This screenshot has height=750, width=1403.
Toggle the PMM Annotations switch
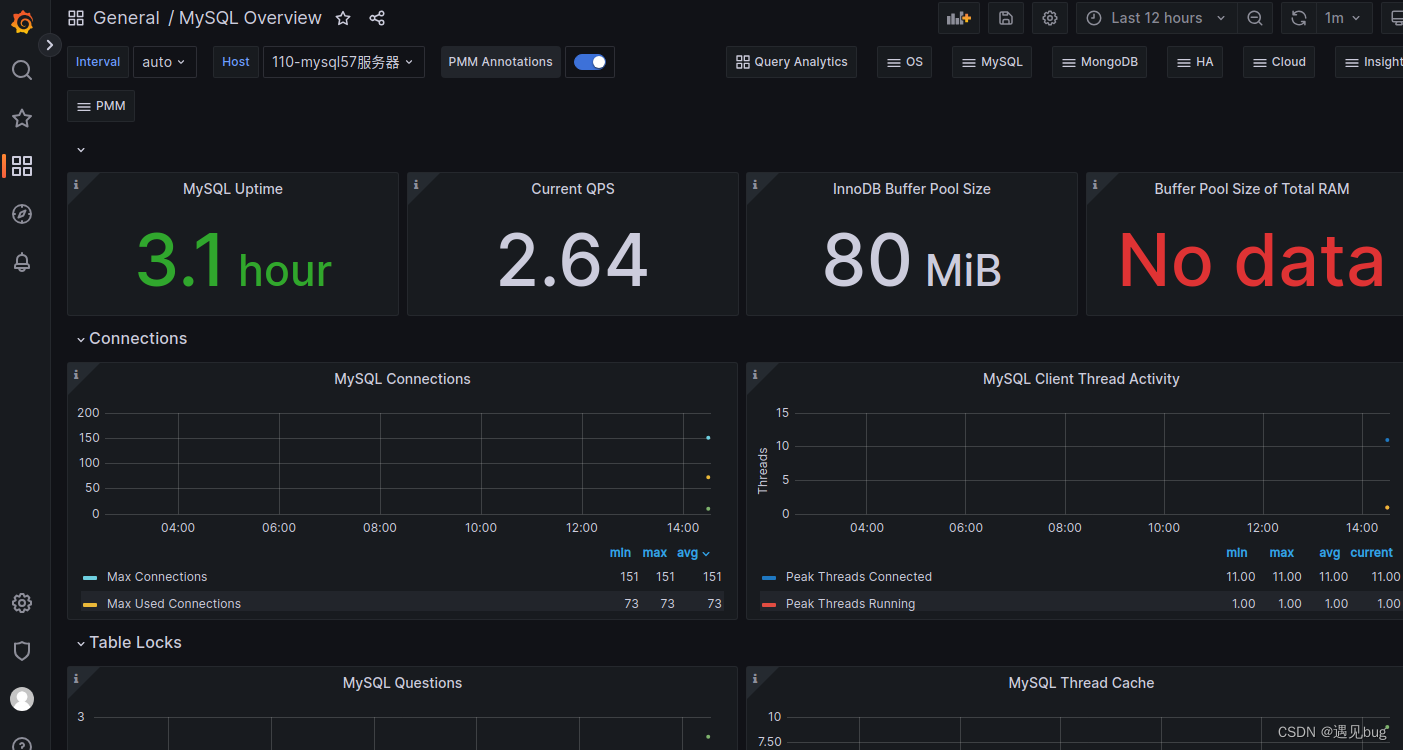[x=590, y=62]
